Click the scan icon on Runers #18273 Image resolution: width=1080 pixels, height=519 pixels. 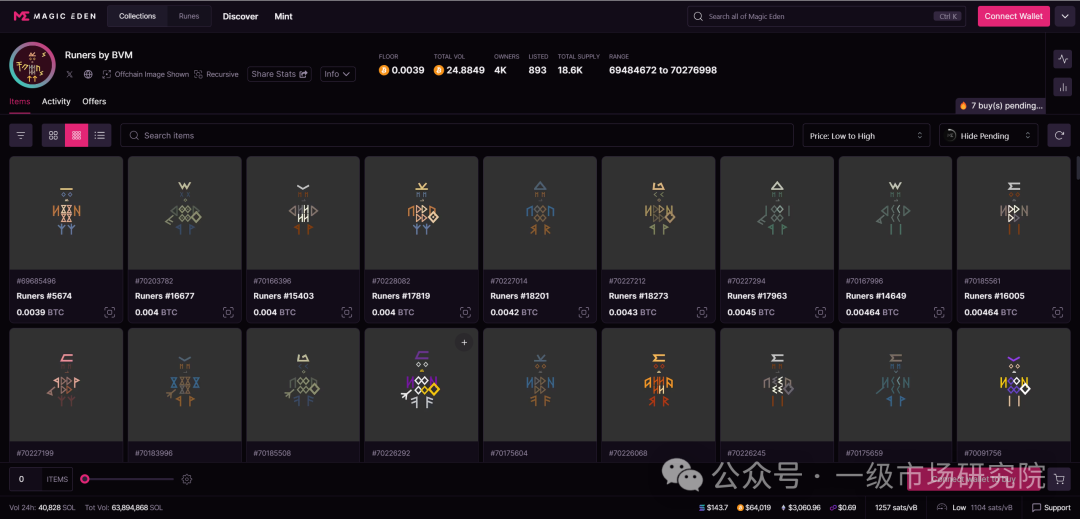702,313
